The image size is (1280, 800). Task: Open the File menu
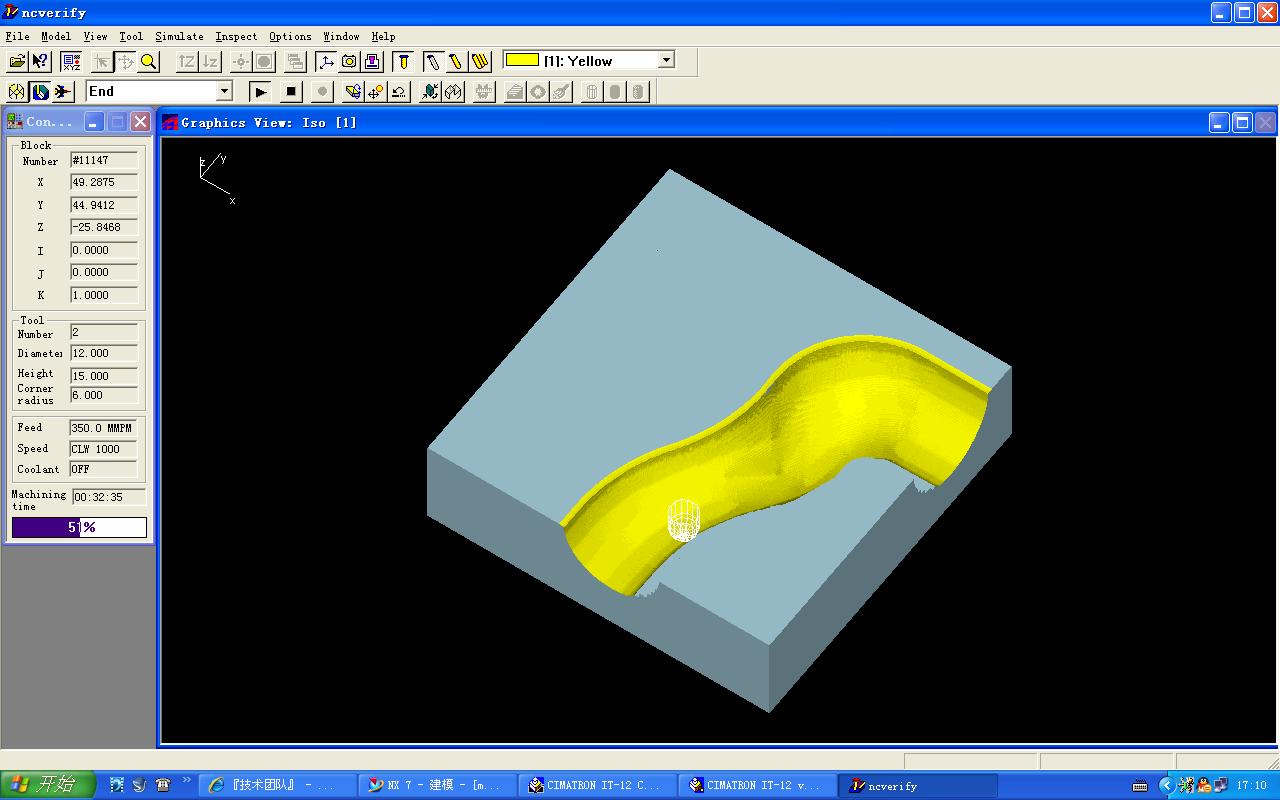tap(17, 36)
